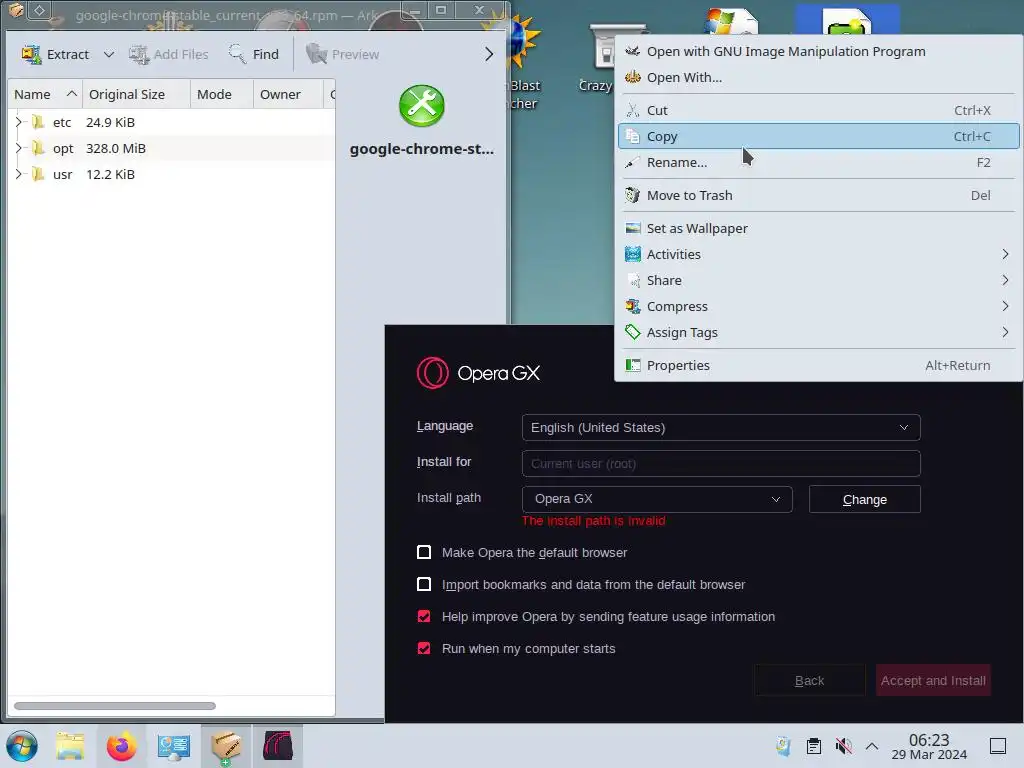This screenshot has width=1024, height=768.
Task: Open the Compress submenu
Action: point(818,307)
